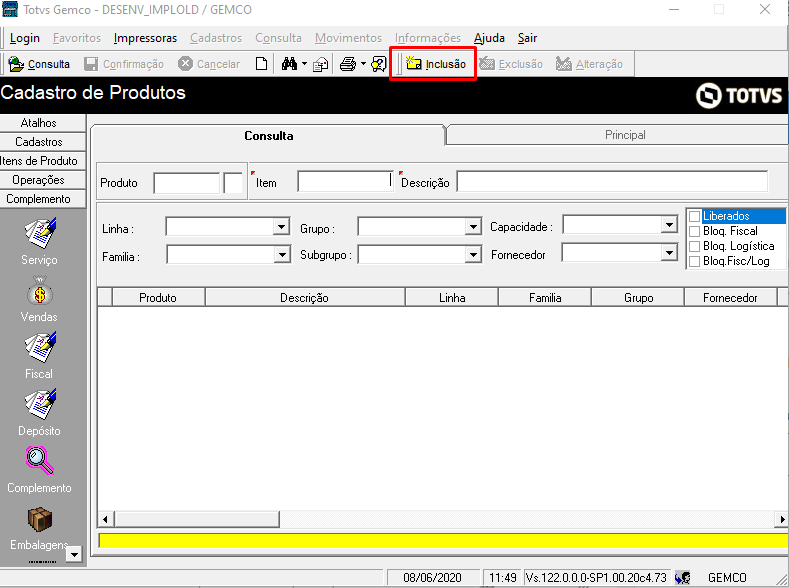Click the Familia column header
This screenshot has height=588, width=789.
tap(545, 298)
